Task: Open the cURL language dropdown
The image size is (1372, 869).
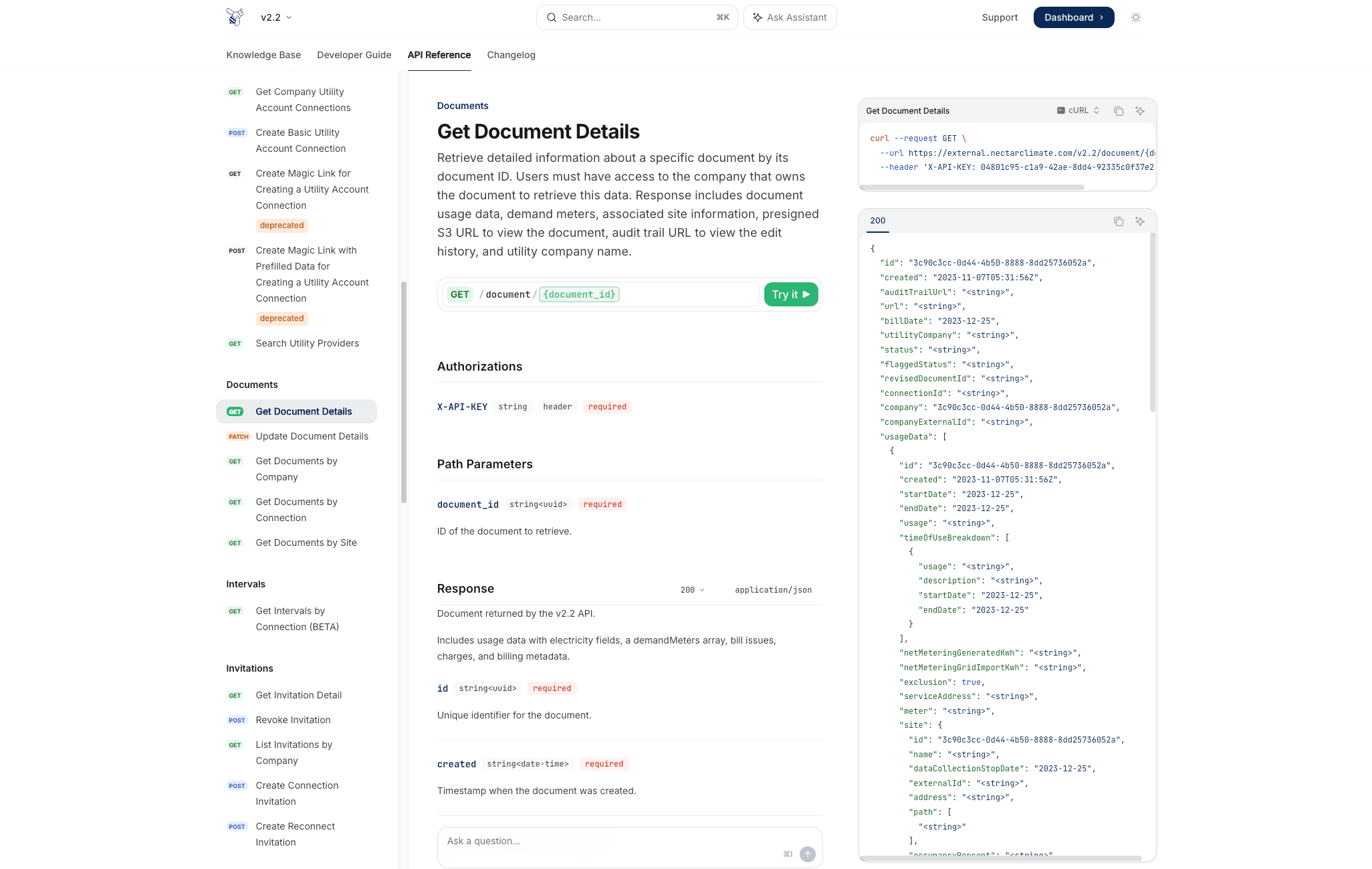Action: pos(1078,110)
